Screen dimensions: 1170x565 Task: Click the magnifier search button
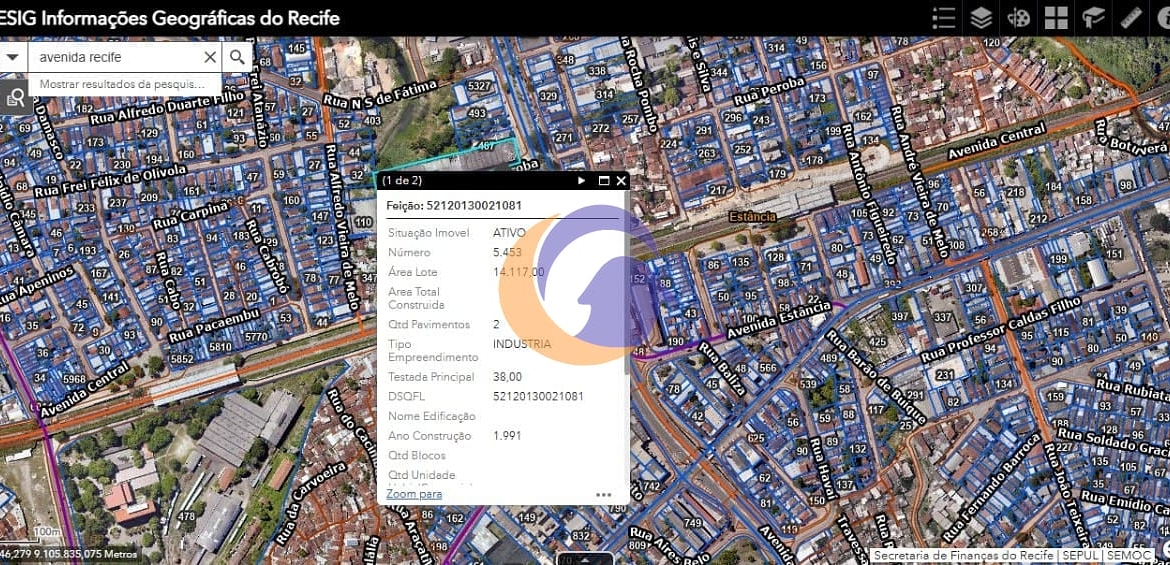[237, 57]
